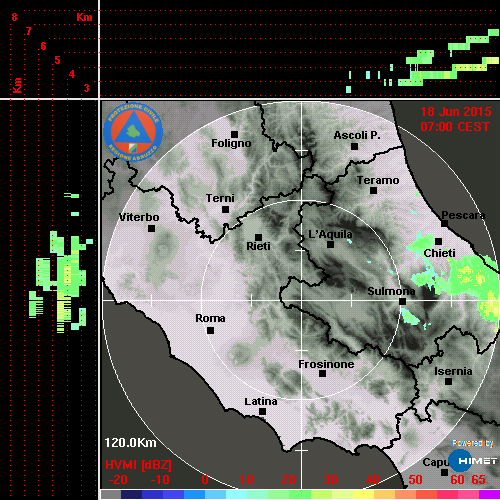
Task: Select the Rieti city marker square
Action: click(258, 237)
